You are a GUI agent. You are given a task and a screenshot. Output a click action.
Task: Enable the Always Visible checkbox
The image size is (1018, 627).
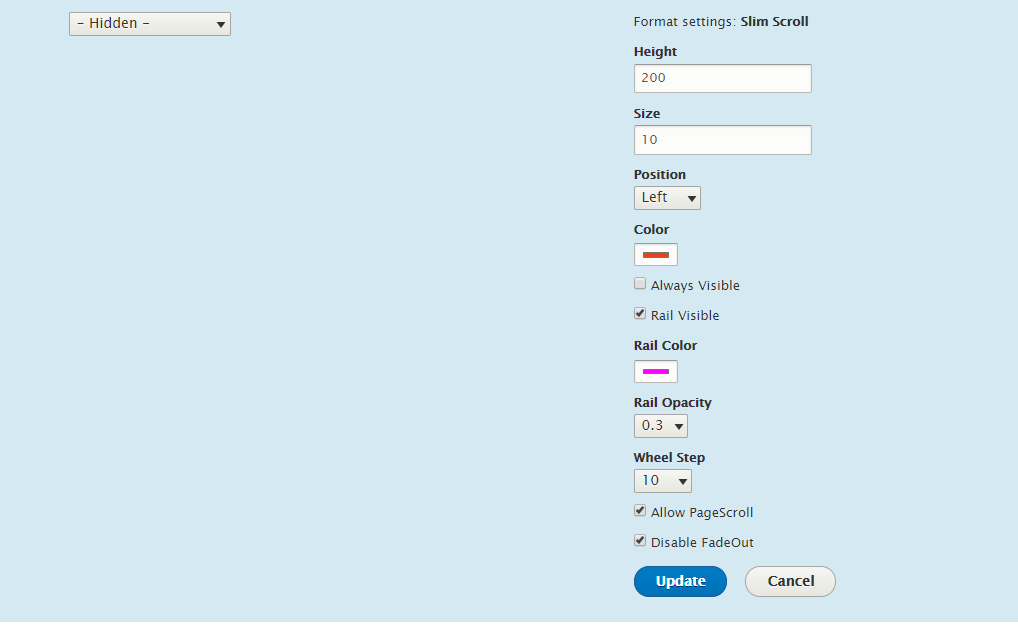(640, 284)
